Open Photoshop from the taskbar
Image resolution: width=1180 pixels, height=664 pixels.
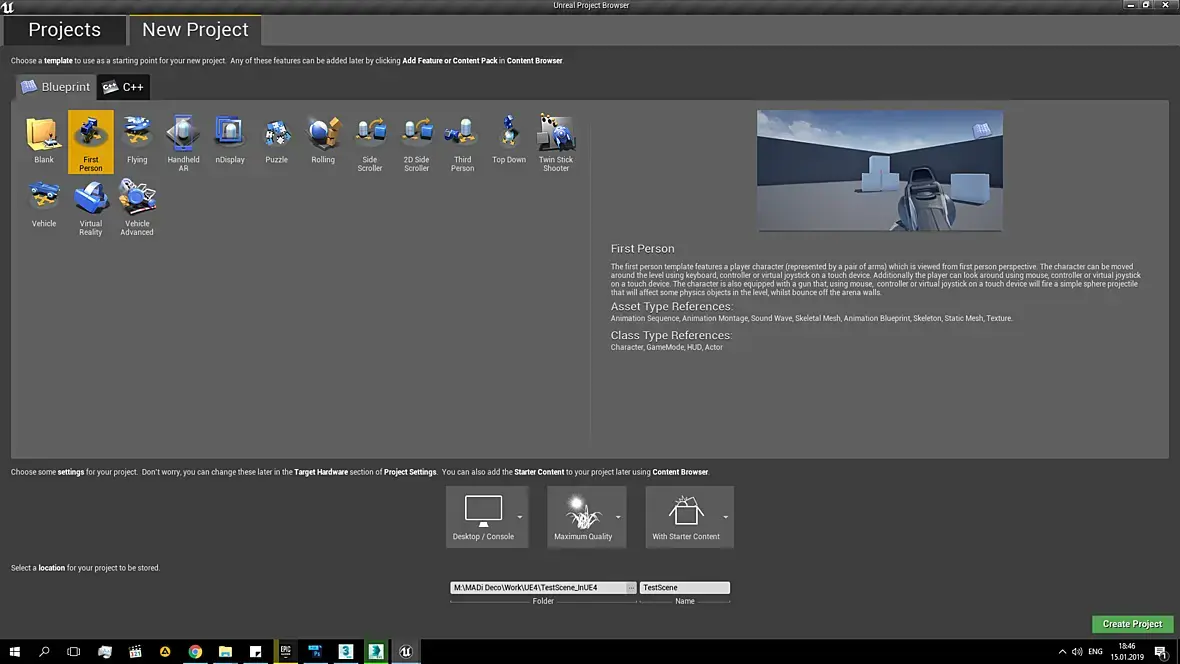[315, 651]
